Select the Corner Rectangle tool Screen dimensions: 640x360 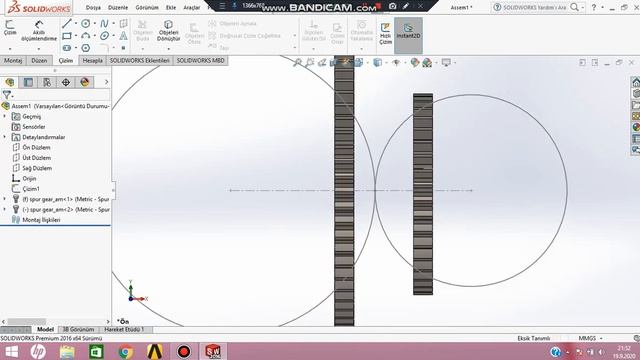67,36
